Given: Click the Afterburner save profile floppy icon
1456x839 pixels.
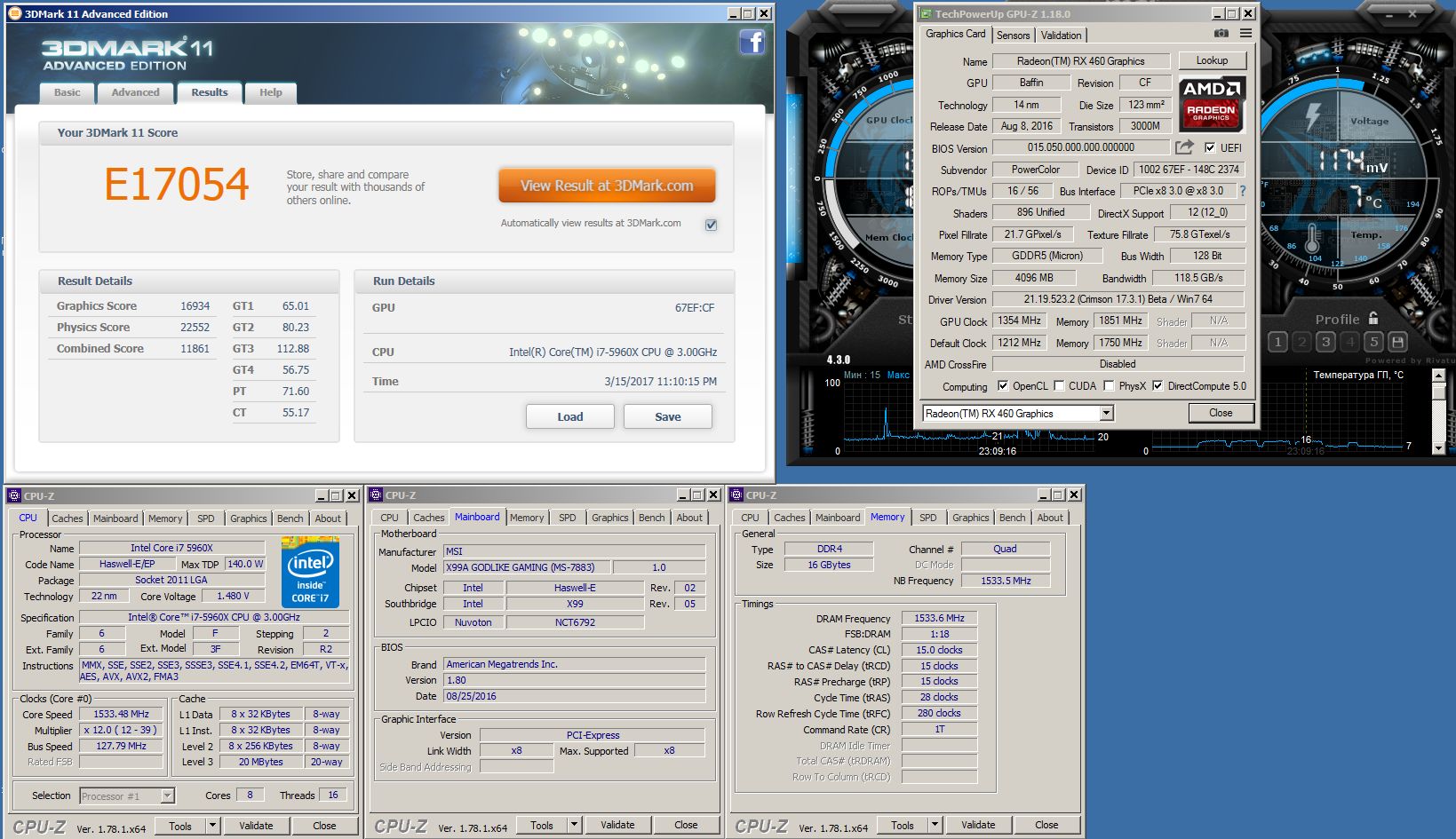Looking at the screenshot, I should click(x=1397, y=342).
